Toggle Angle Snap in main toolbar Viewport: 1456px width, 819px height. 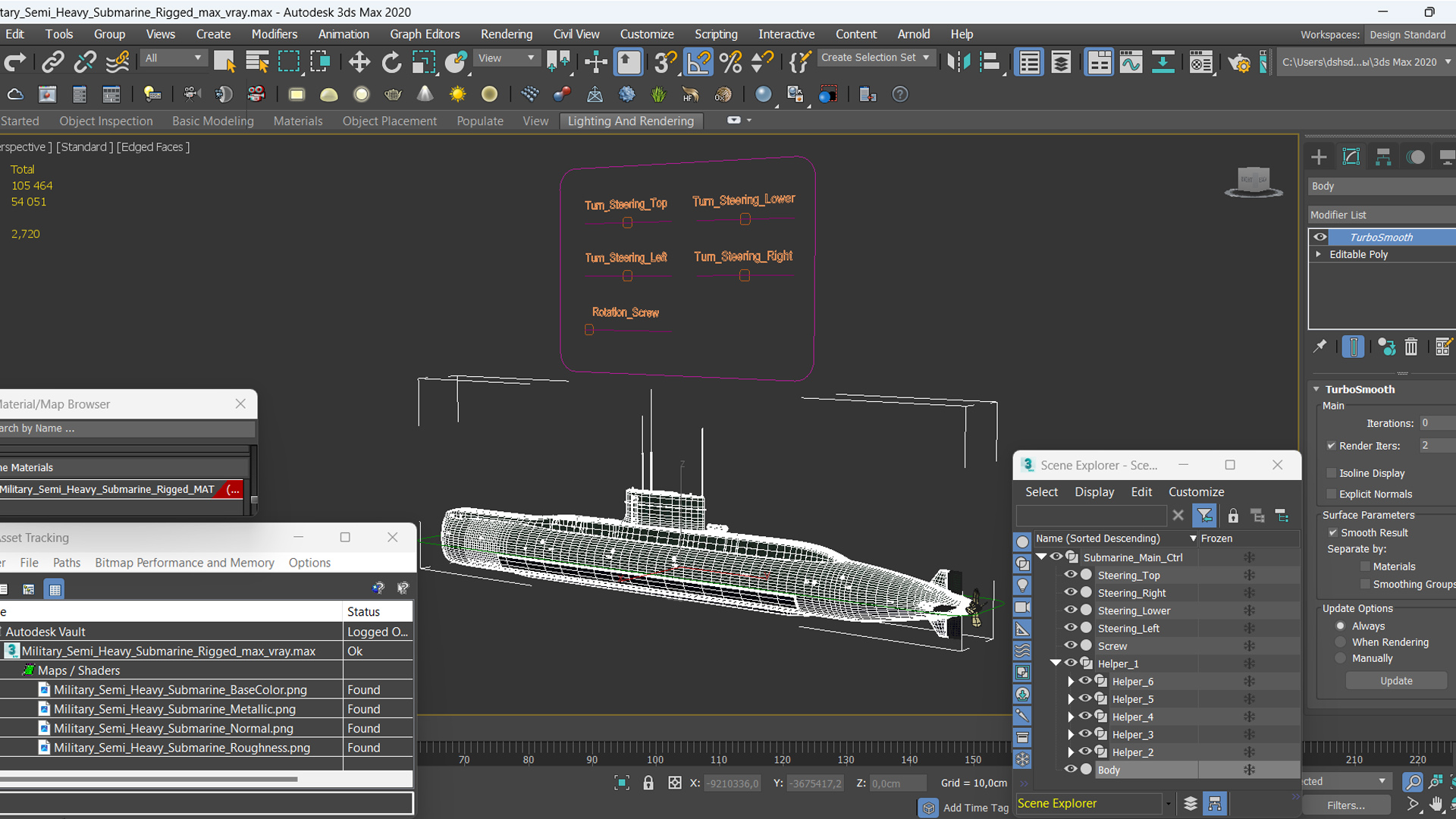(x=698, y=62)
